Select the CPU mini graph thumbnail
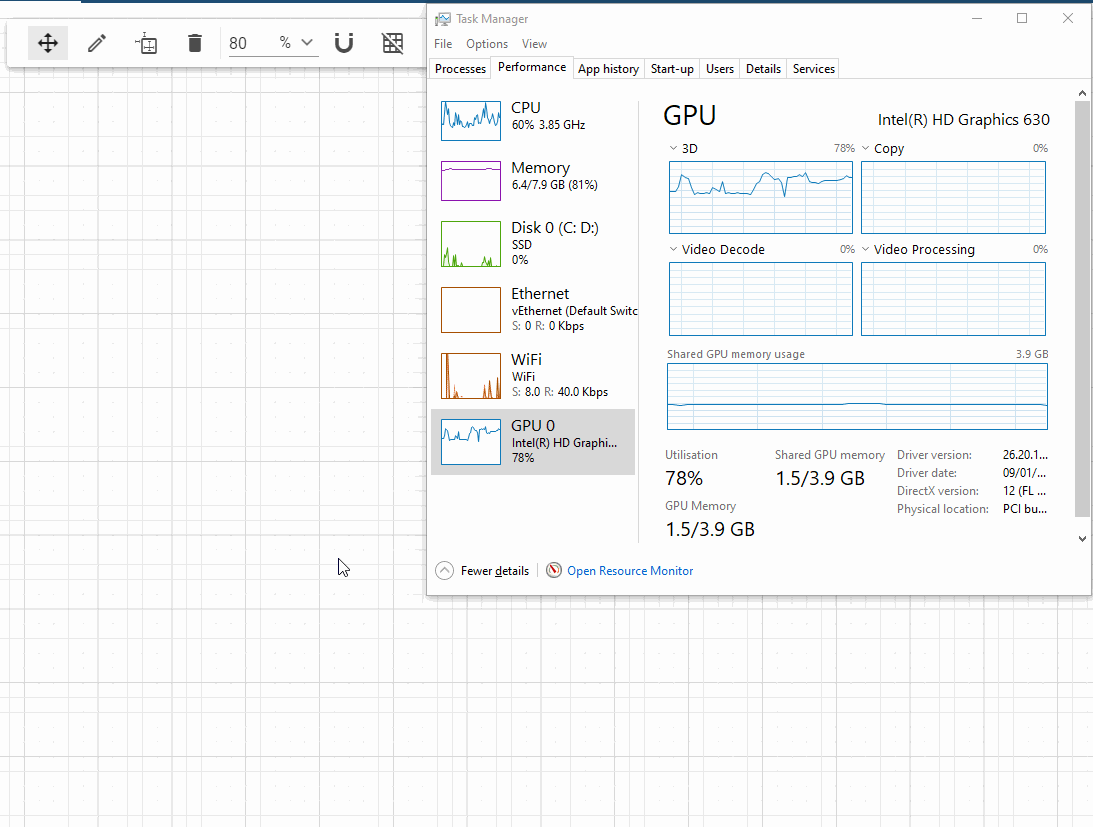Viewport: 1093px width, 827px height. tap(471, 121)
